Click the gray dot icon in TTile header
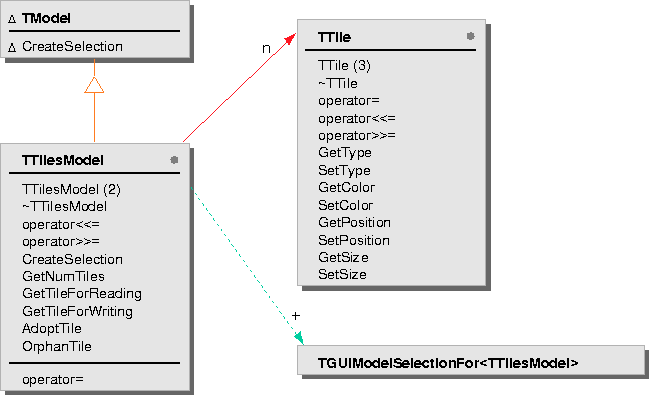 pos(470,36)
